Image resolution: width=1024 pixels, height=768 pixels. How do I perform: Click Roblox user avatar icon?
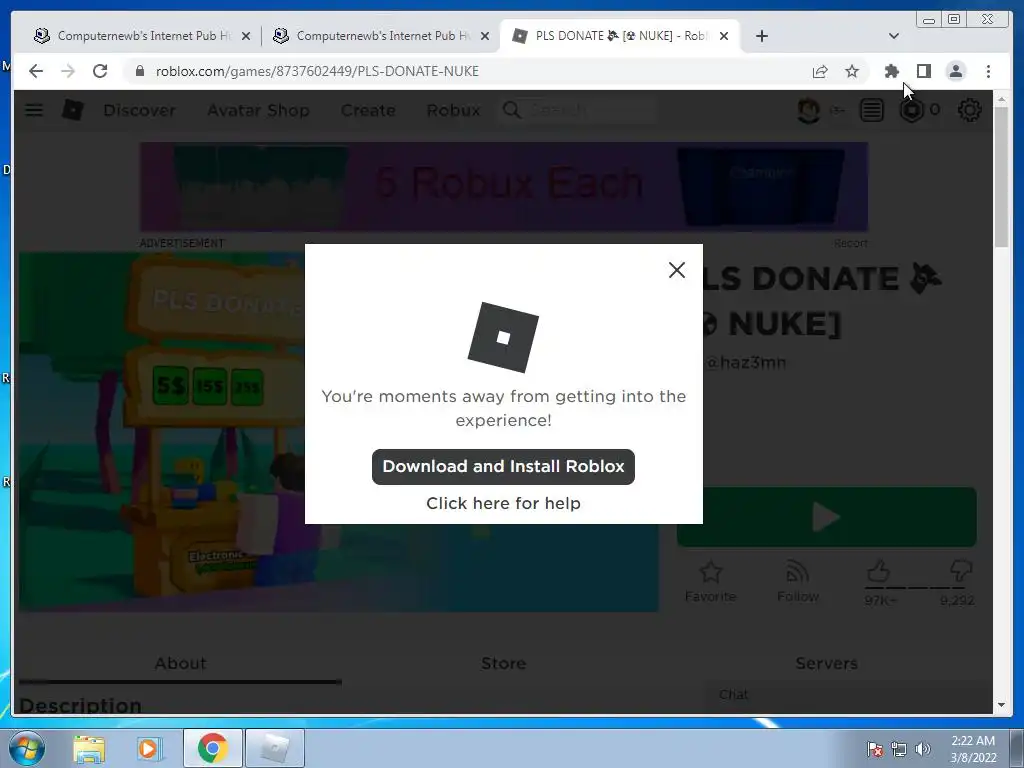point(809,110)
